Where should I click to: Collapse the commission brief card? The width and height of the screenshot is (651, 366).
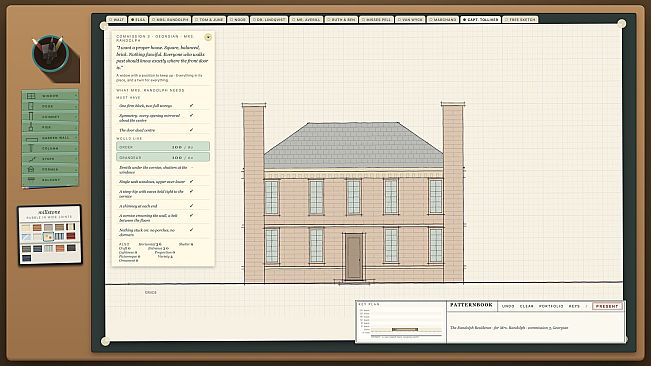click(208, 37)
